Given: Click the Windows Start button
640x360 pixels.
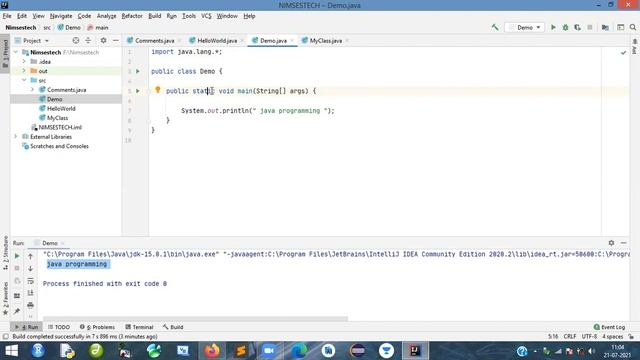Looking at the screenshot, I should point(11,351).
